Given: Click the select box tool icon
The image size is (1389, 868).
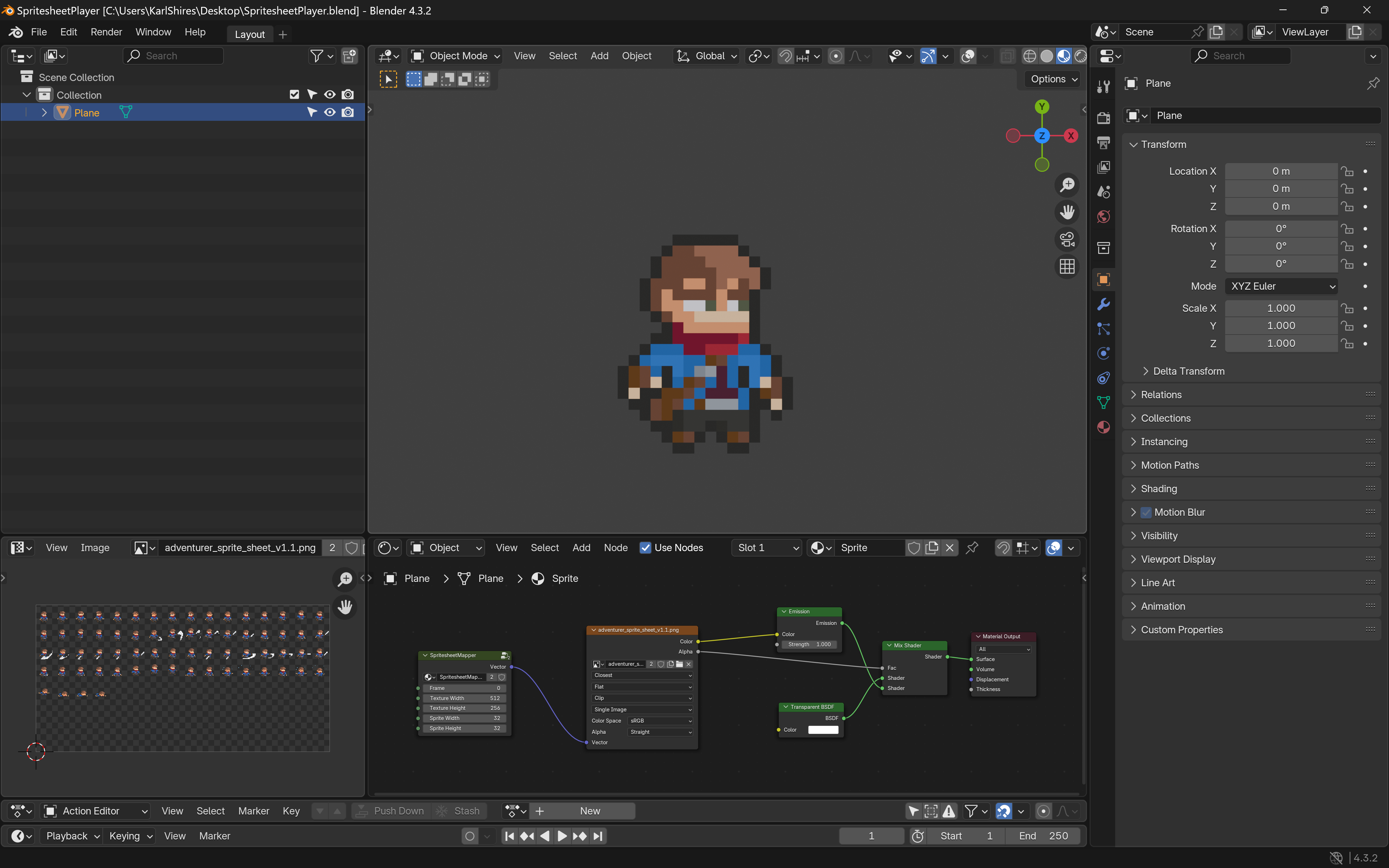Looking at the screenshot, I should pos(388,79).
